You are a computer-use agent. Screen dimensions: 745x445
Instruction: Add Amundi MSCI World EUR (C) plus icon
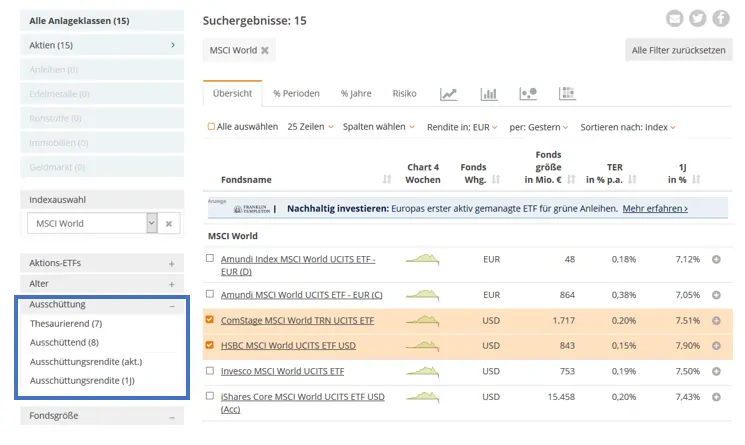click(716, 295)
